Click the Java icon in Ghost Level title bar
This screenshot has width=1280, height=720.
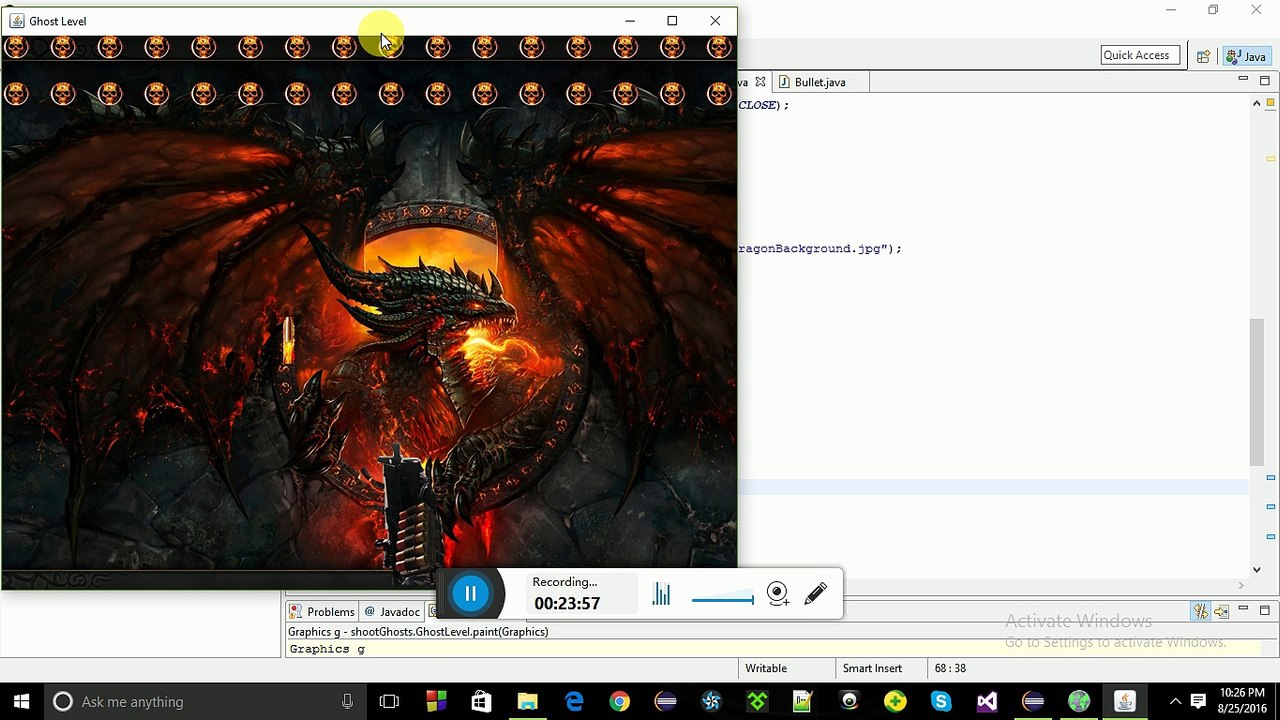point(17,21)
